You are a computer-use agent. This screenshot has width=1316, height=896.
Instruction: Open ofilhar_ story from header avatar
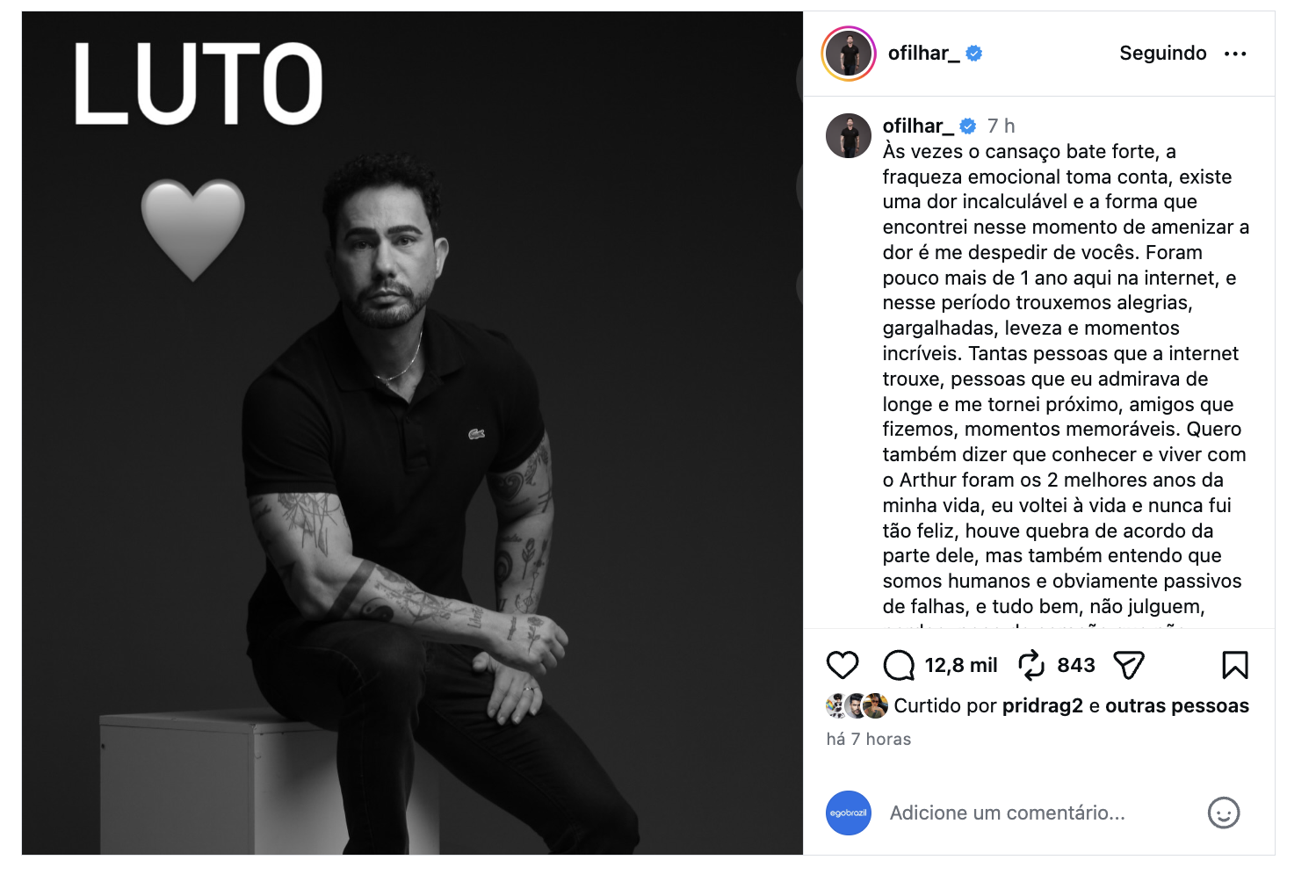tap(849, 54)
